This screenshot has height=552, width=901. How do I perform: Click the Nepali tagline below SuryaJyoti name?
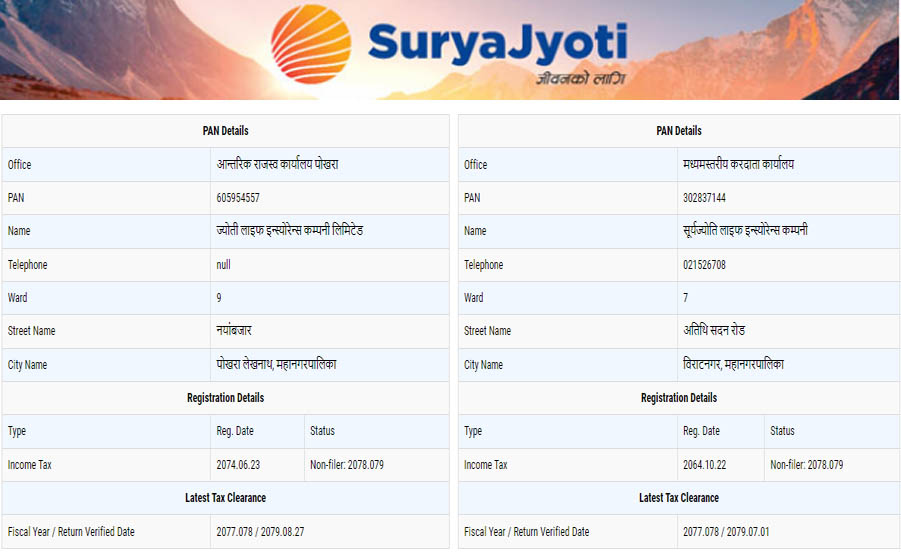[579, 78]
